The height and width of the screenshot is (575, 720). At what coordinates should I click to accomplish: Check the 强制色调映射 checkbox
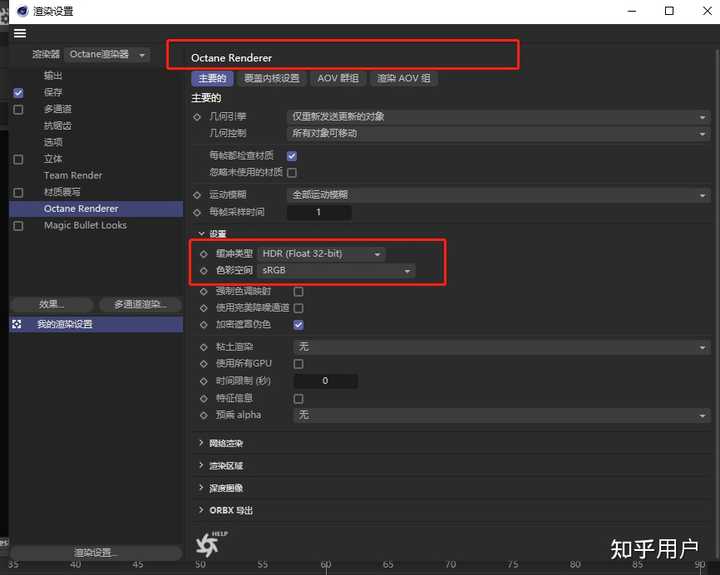coord(298,292)
